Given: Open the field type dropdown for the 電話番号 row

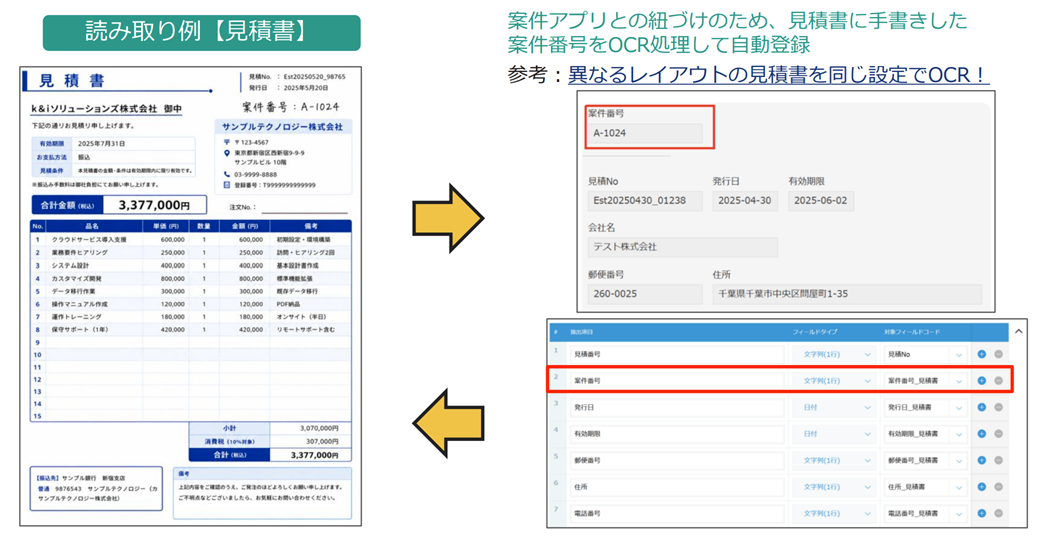Looking at the screenshot, I should coord(833,513).
